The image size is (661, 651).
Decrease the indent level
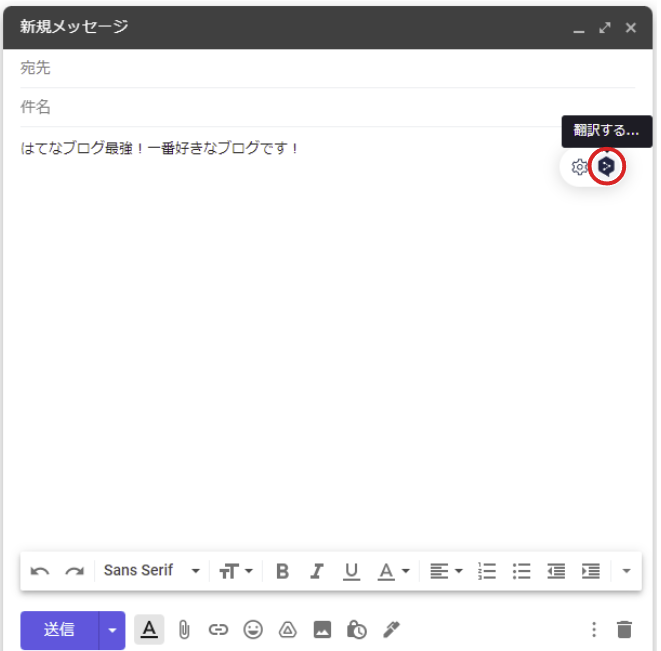(556, 571)
